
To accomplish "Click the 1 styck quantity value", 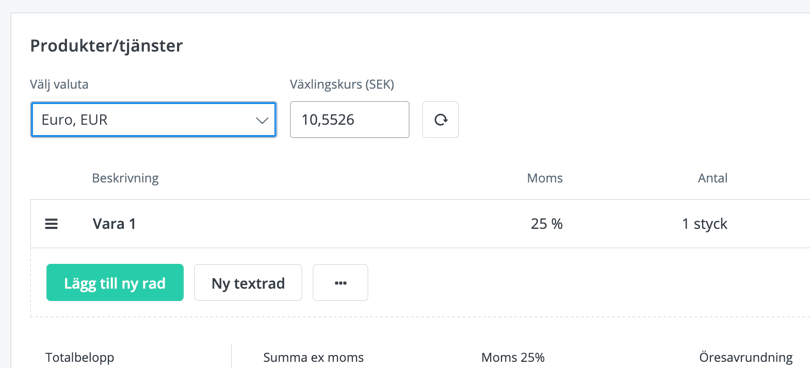I will [x=704, y=224].
